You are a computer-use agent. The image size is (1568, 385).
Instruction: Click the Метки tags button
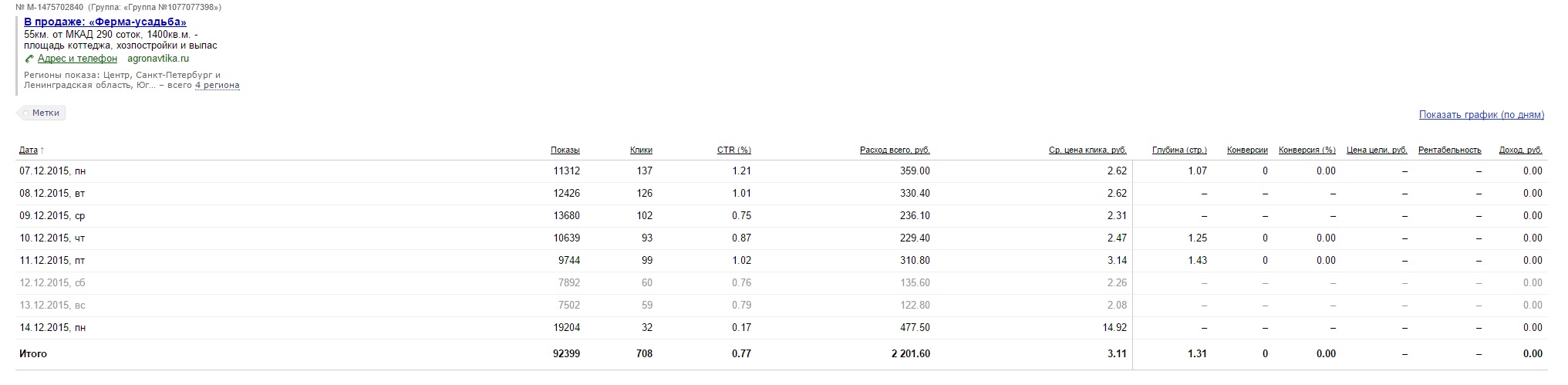(42, 113)
